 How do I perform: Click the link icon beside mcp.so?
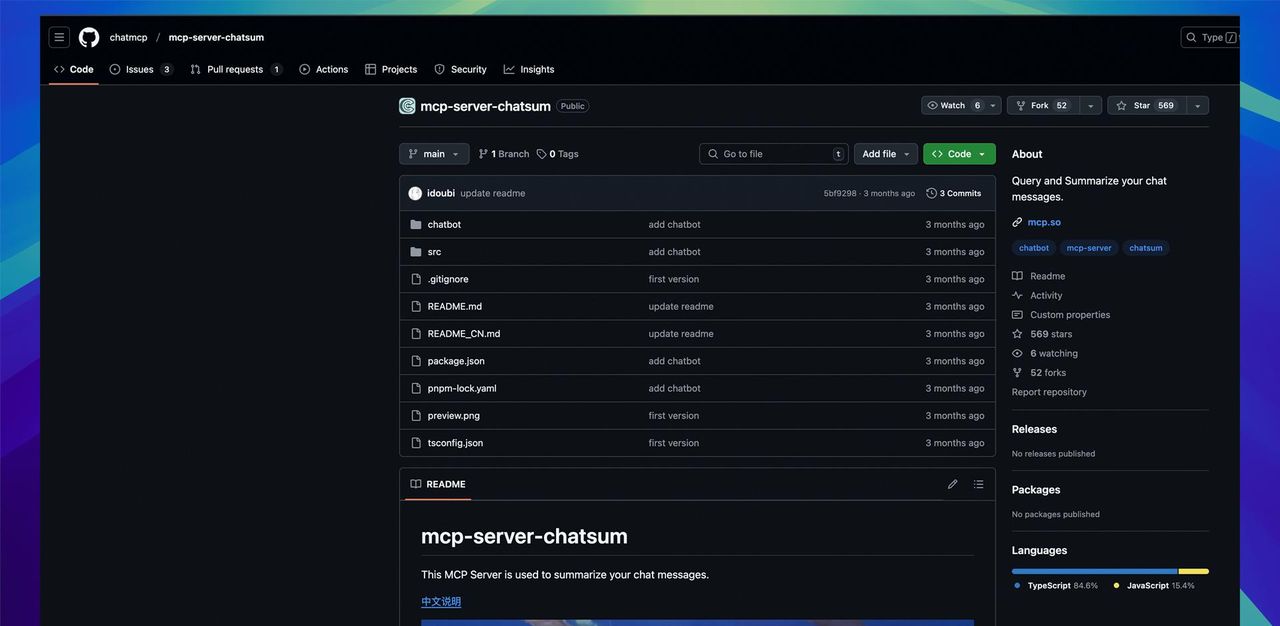point(1017,222)
